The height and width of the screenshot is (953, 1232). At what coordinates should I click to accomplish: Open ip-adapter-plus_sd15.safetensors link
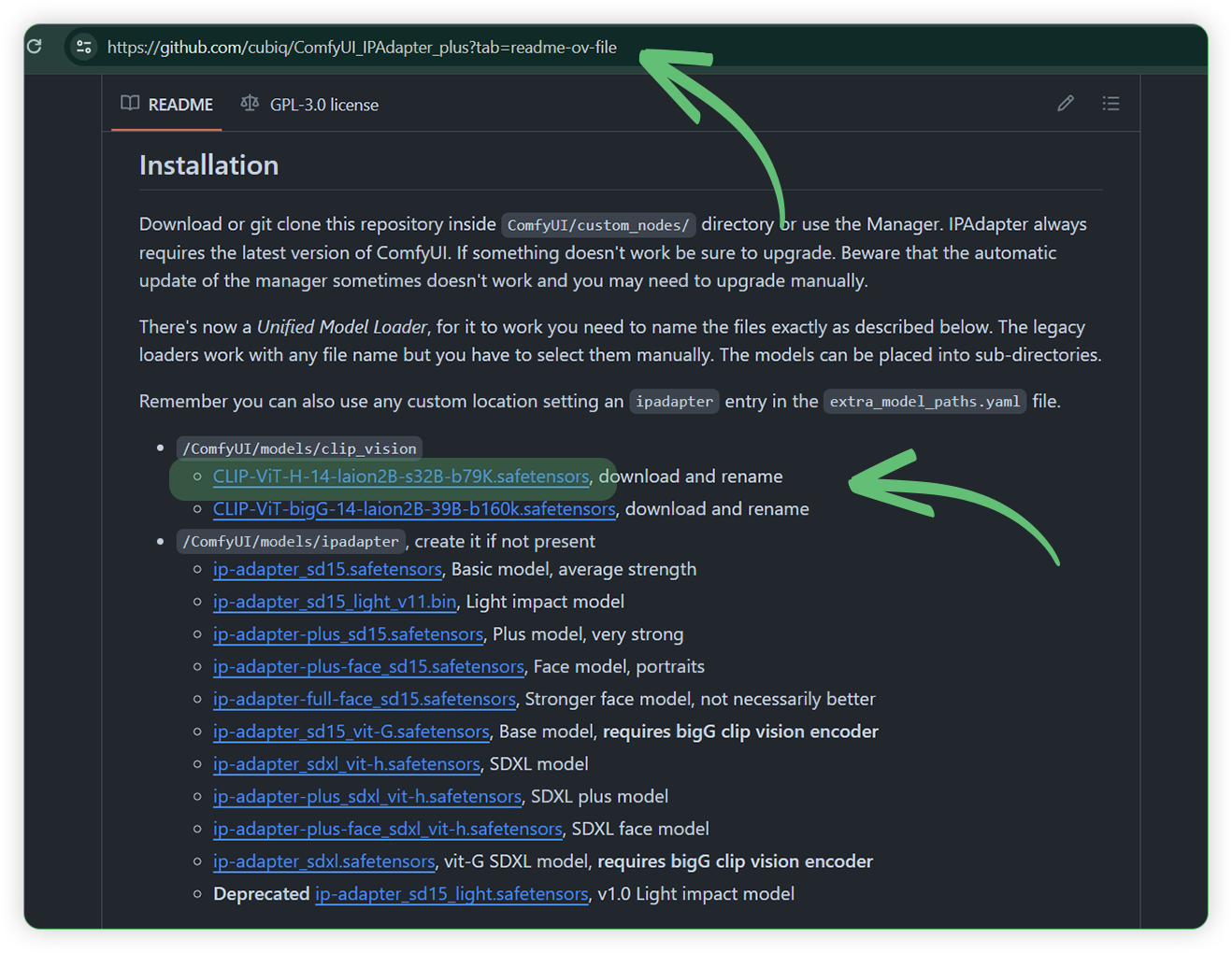tap(348, 634)
